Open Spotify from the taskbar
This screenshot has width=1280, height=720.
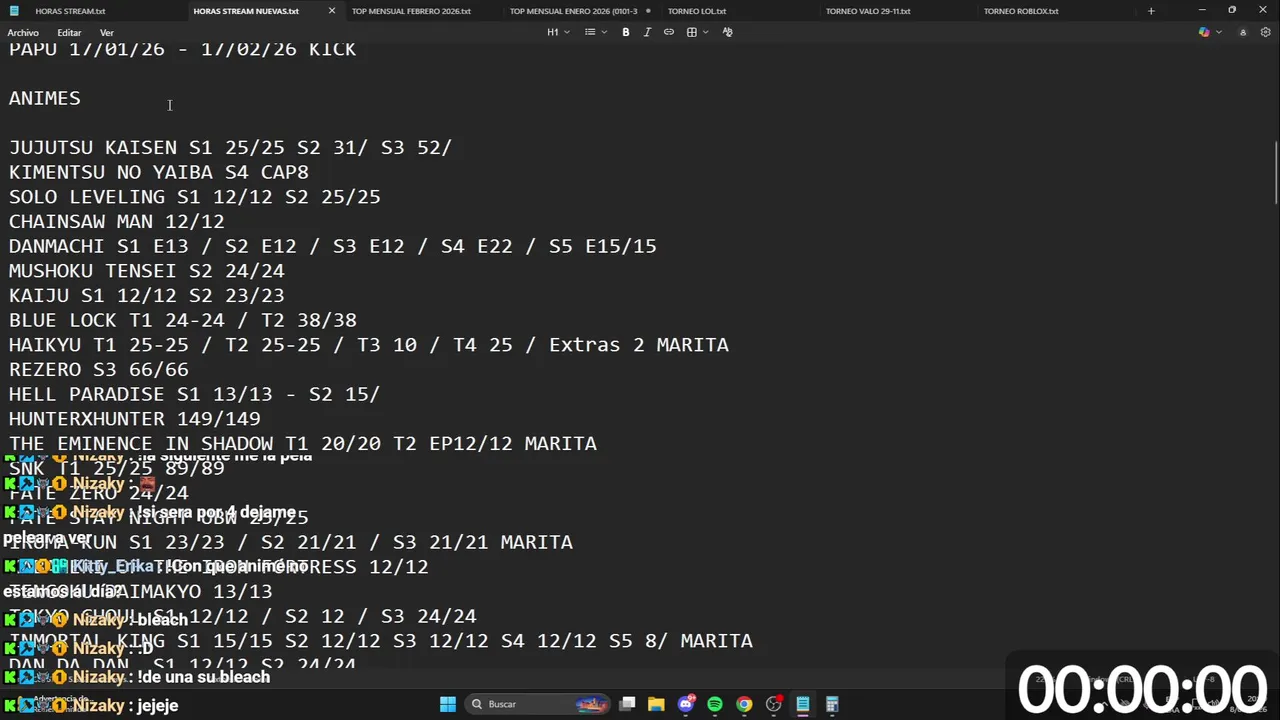coord(715,704)
